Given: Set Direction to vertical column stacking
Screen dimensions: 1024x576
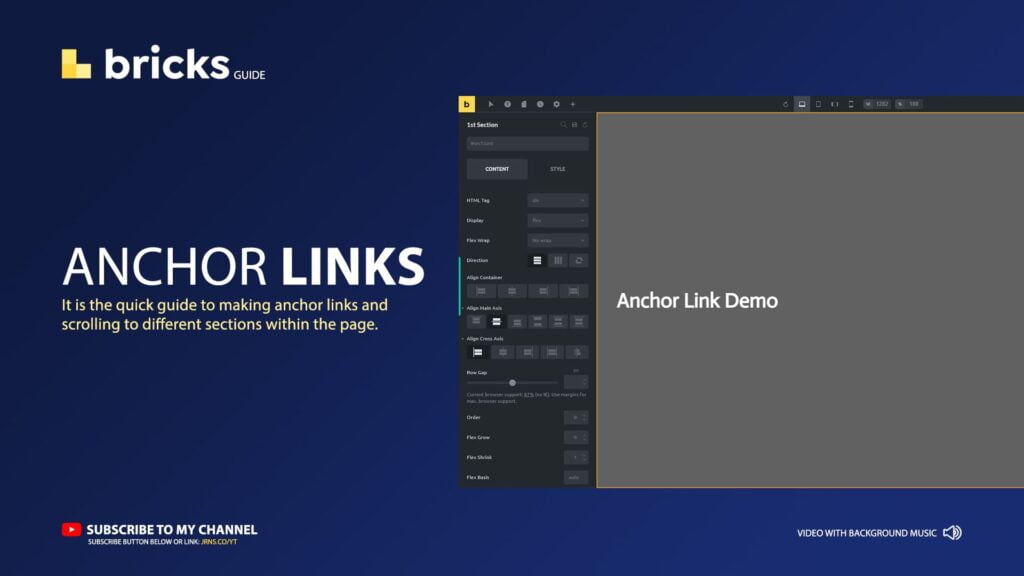Looking at the screenshot, I should point(537,261).
